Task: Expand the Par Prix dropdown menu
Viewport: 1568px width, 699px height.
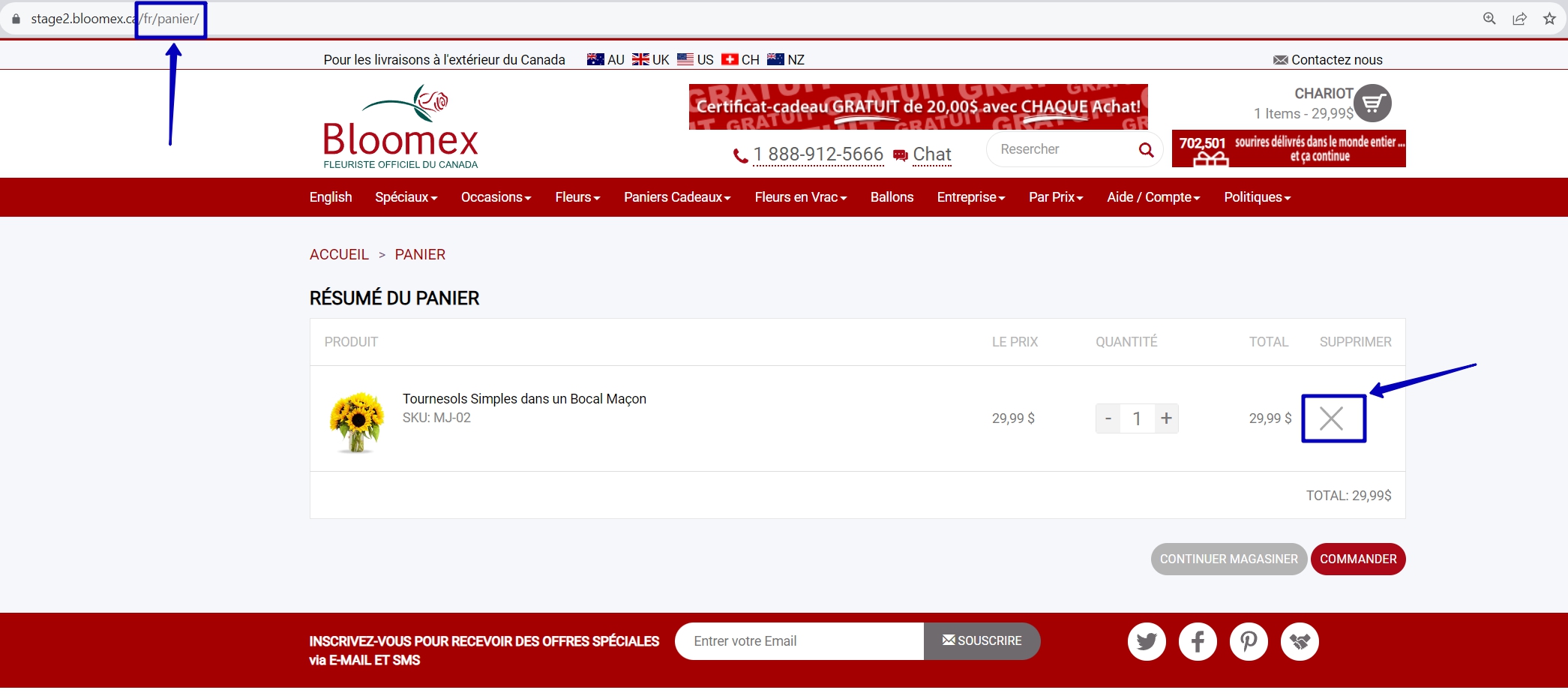Action: (x=1056, y=197)
